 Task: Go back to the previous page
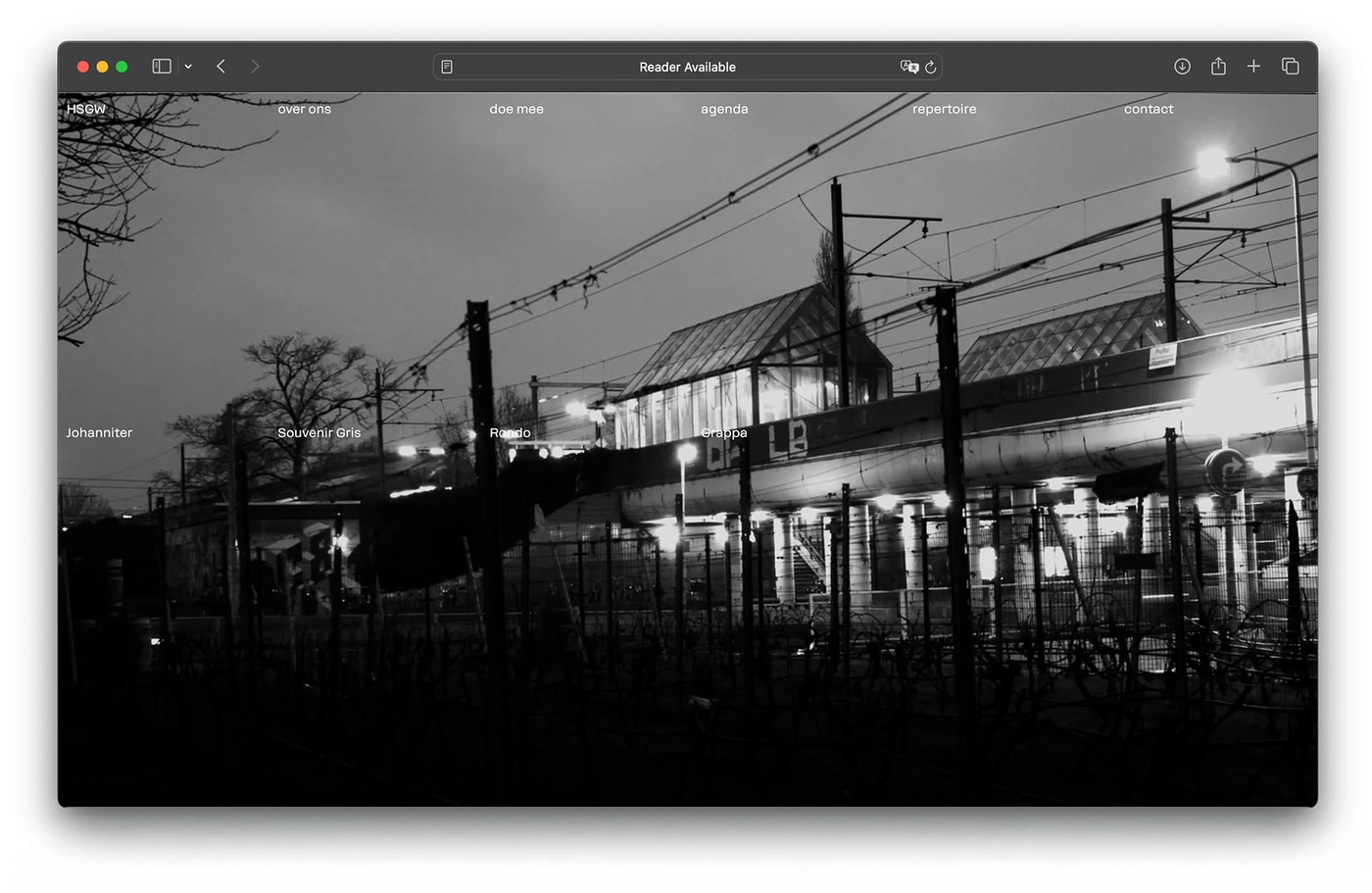click(220, 66)
